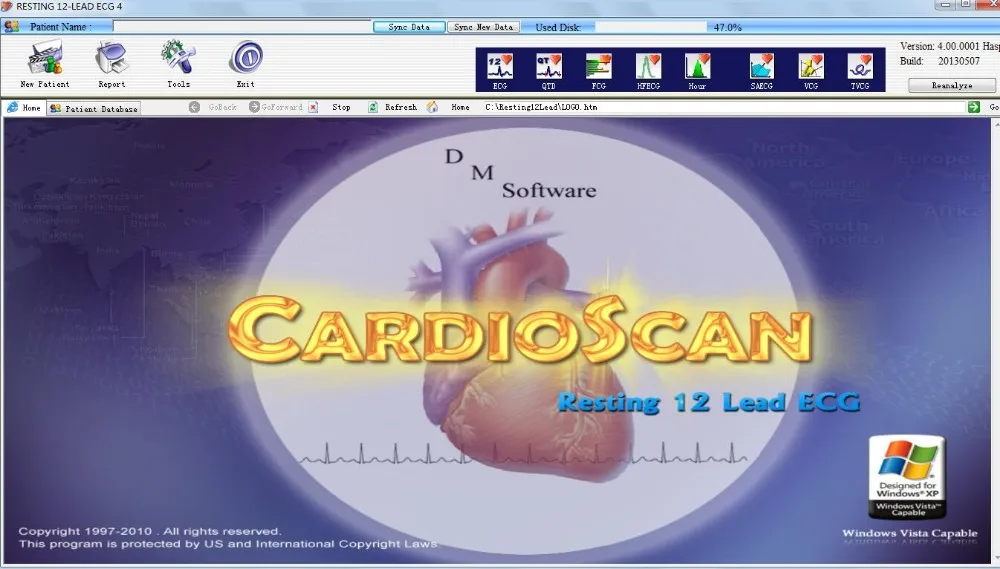Click the Refresh page icon
The height and width of the screenshot is (569, 1000).
coord(372,107)
